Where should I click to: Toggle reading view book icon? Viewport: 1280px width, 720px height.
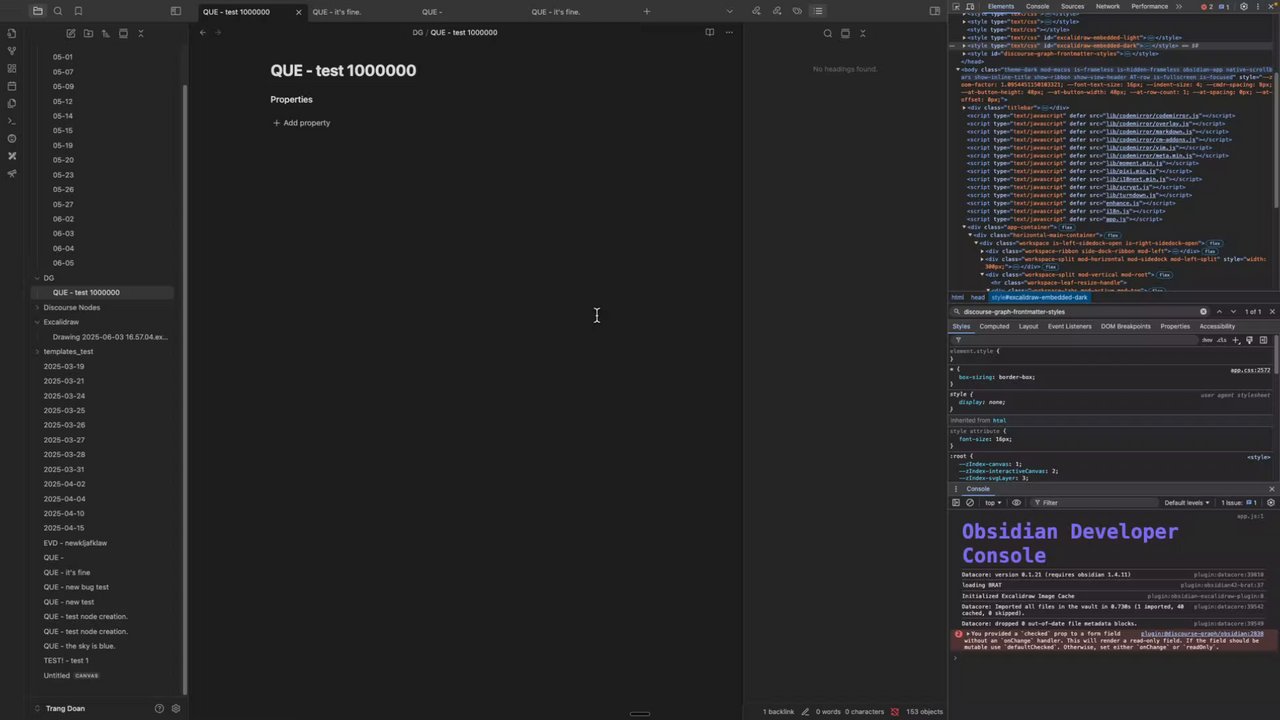click(710, 32)
